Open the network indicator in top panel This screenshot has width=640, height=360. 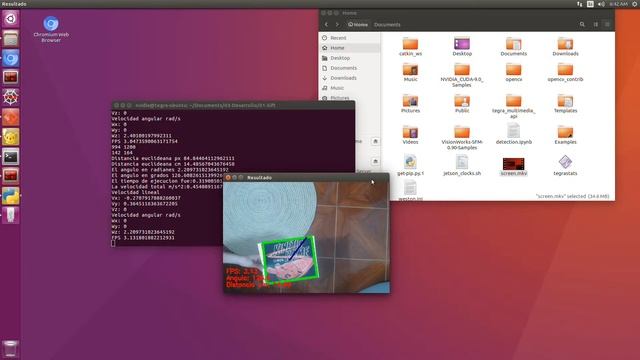point(580,4)
